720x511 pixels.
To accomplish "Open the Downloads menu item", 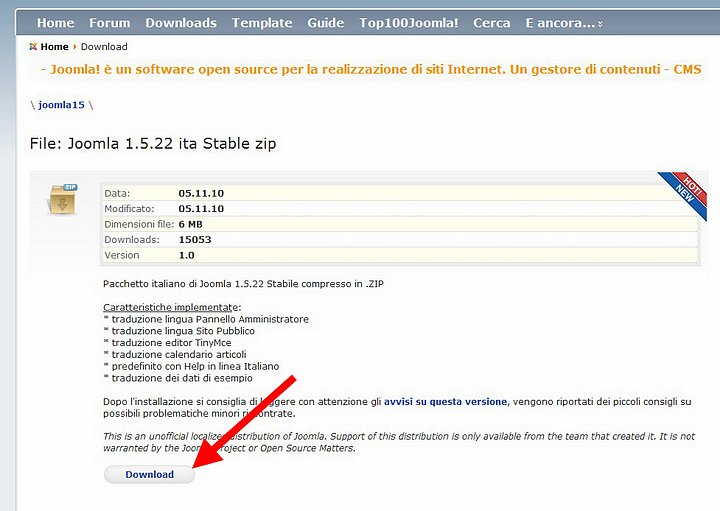I will [x=181, y=23].
